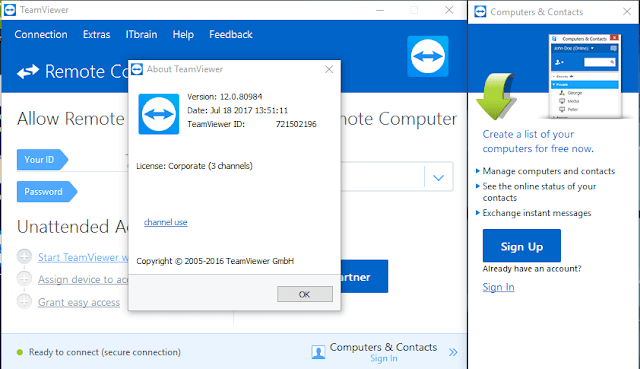The width and height of the screenshot is (640, 369).
Task: Click the Manage computers and contacts bullet
Action: [x=549, y=171]
